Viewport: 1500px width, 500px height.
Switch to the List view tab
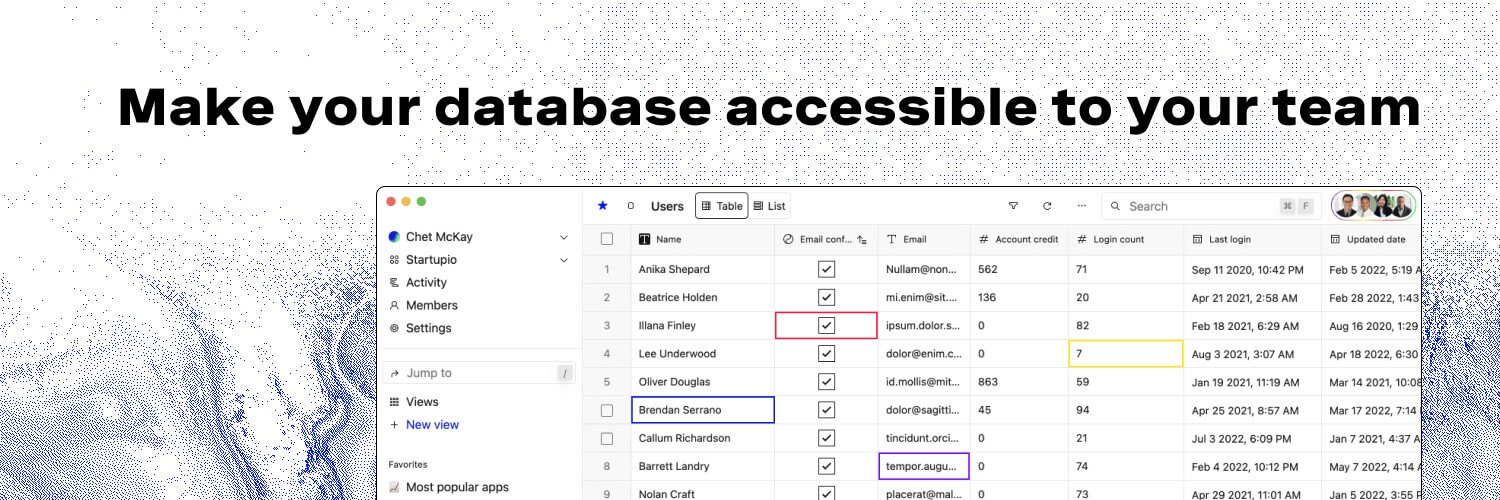pos(769,206)
